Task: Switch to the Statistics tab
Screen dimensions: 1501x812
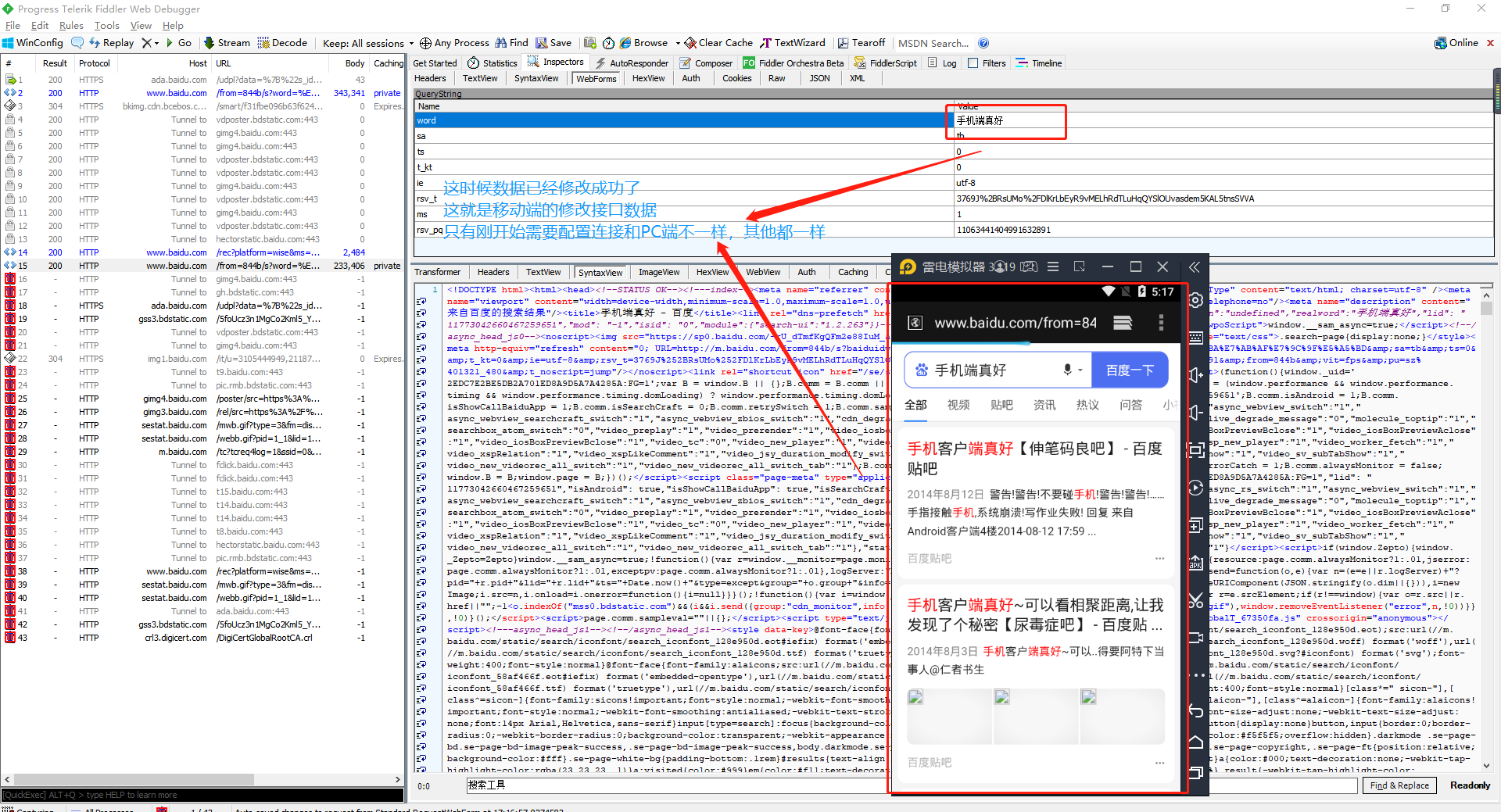Action: pos(493,63)
